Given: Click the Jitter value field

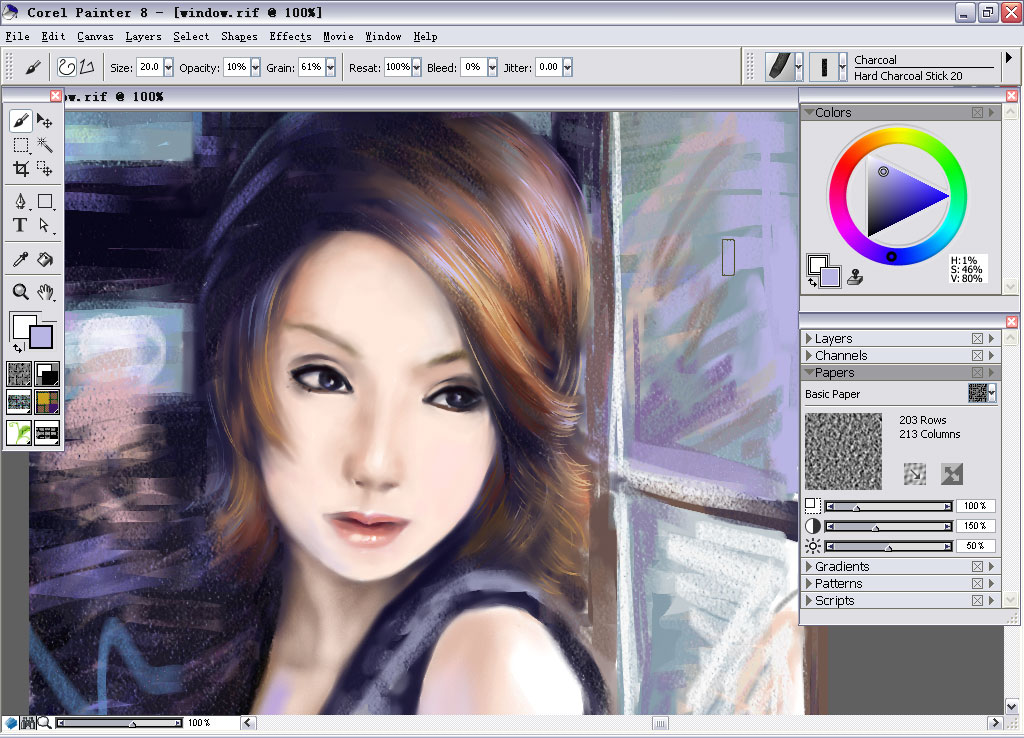Looking at the screenshot, I should click(x=549, y=67).
